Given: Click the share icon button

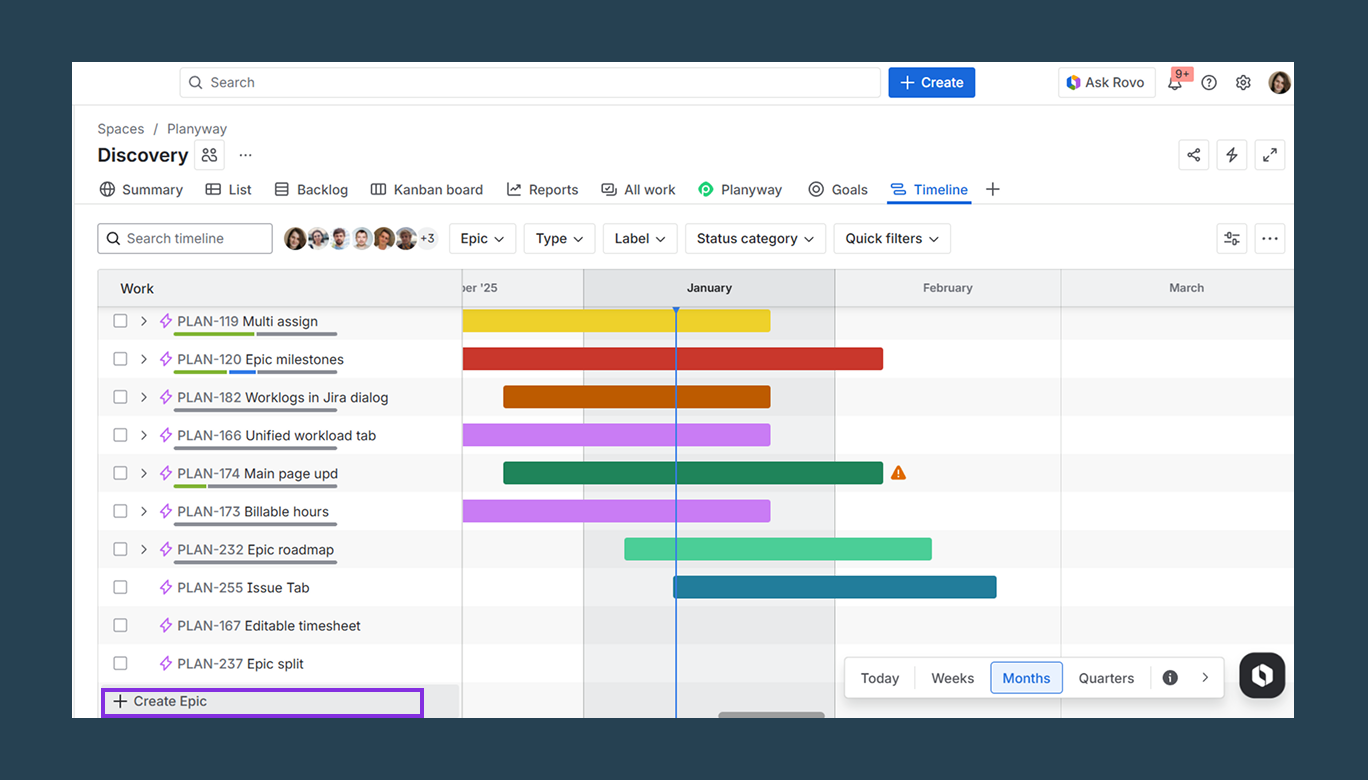Looking at the screenshot, I should point(1194,155).
